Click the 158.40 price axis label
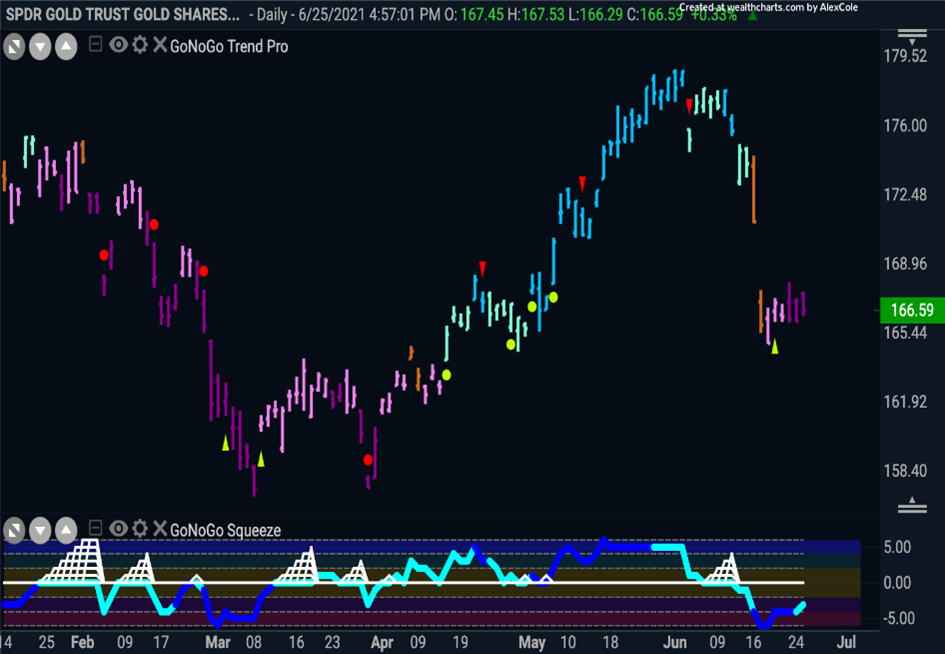945x654 pixels. (905, 471)
